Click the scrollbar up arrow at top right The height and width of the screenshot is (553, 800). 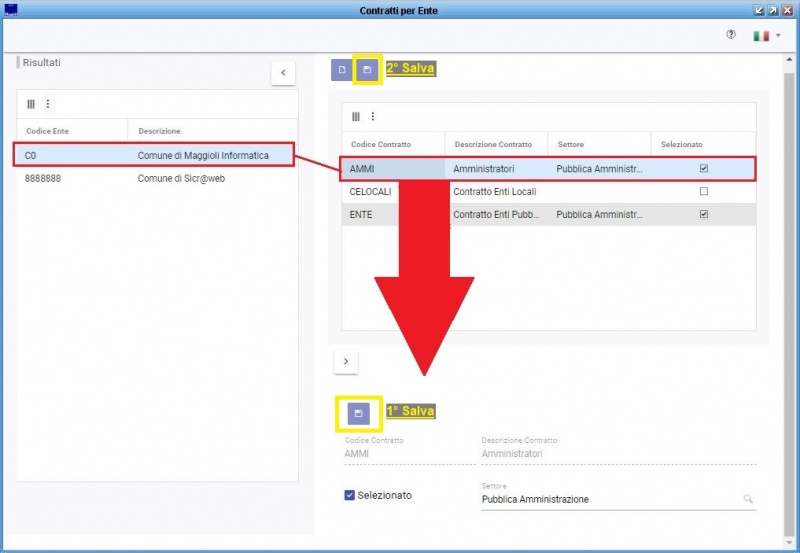(x=789, y=60)
